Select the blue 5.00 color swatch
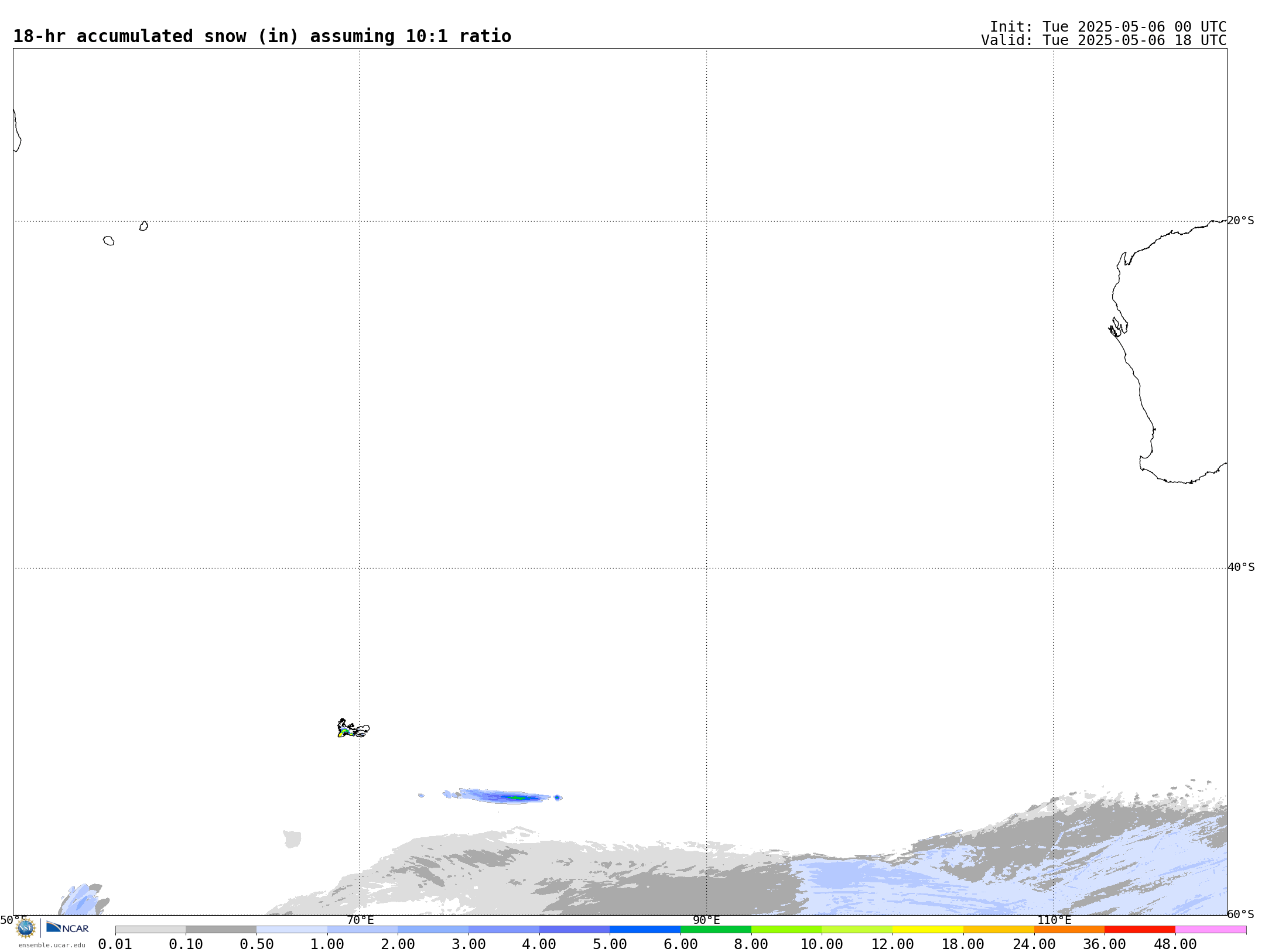Viewport: 1265px width, 952px height. [645, 930]
